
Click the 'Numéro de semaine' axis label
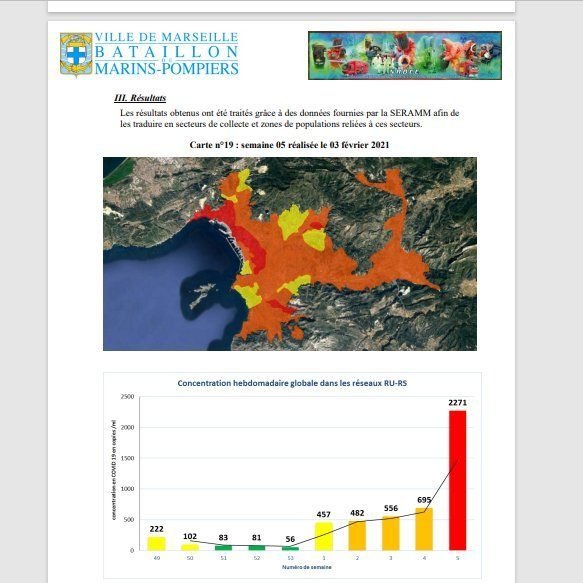(307, 567)
